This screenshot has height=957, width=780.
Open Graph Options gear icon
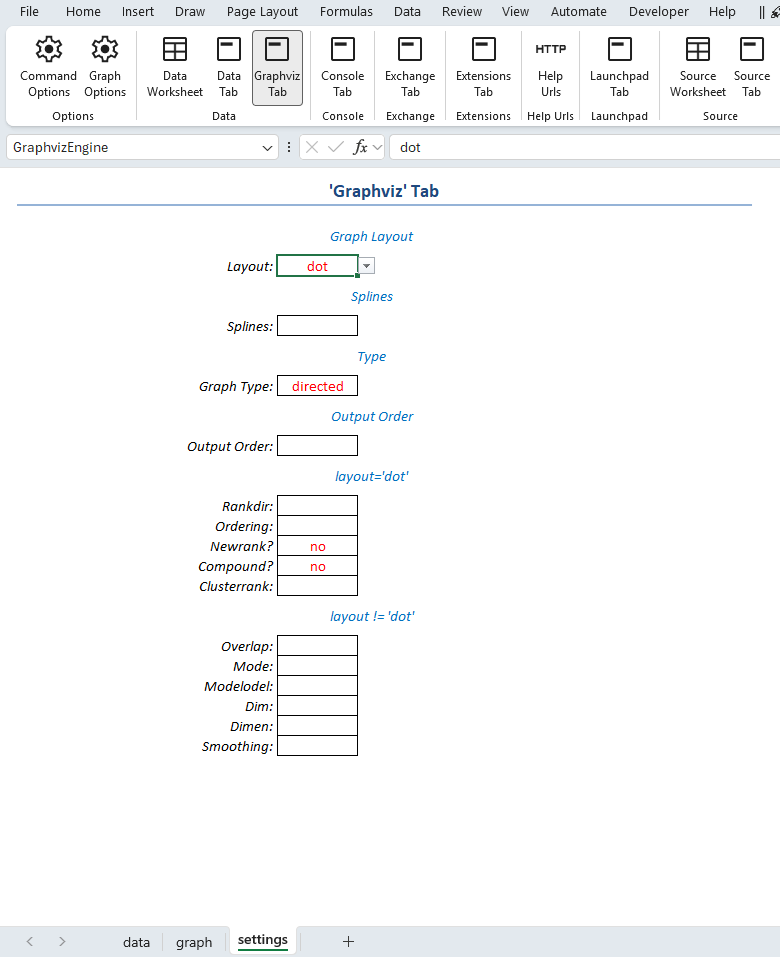pyautogui.click(x=105, y=67)
